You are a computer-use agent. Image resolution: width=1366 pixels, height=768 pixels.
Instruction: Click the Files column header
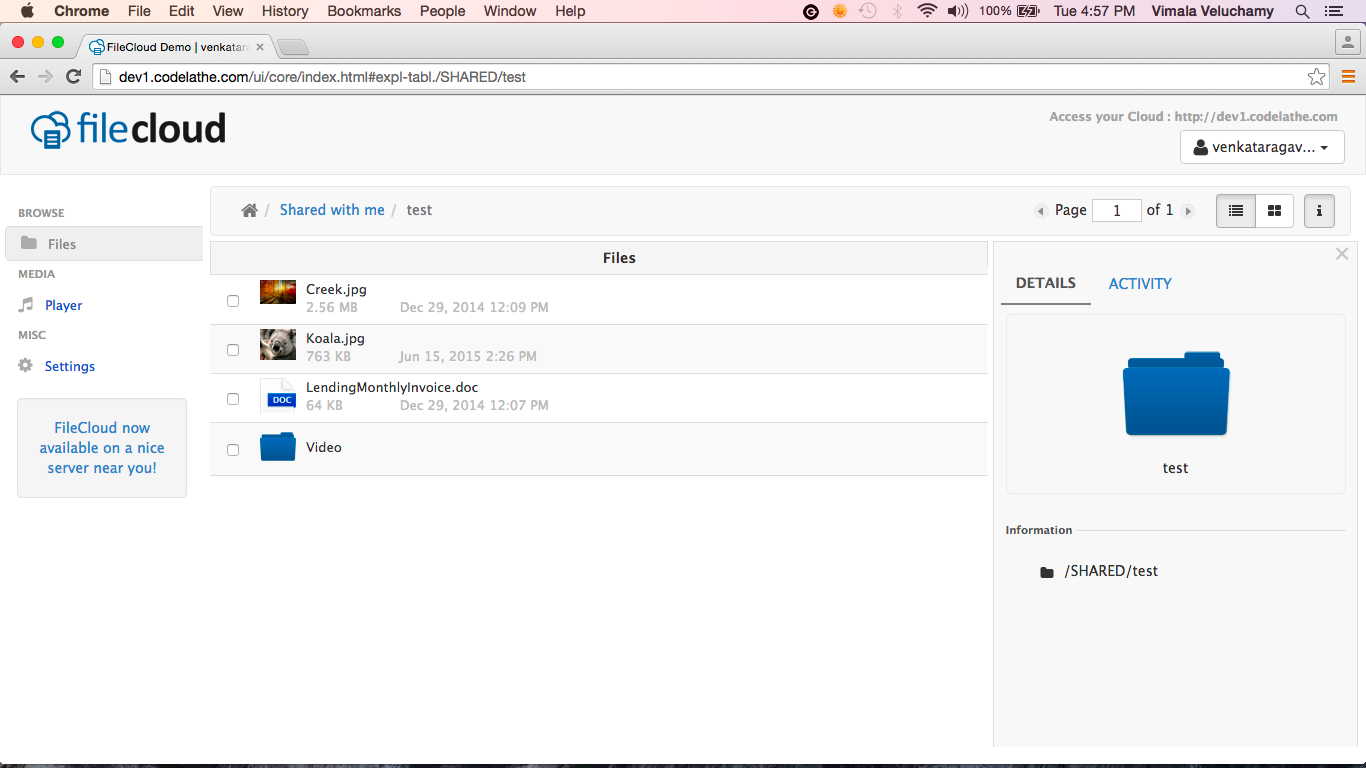[619, 258]
